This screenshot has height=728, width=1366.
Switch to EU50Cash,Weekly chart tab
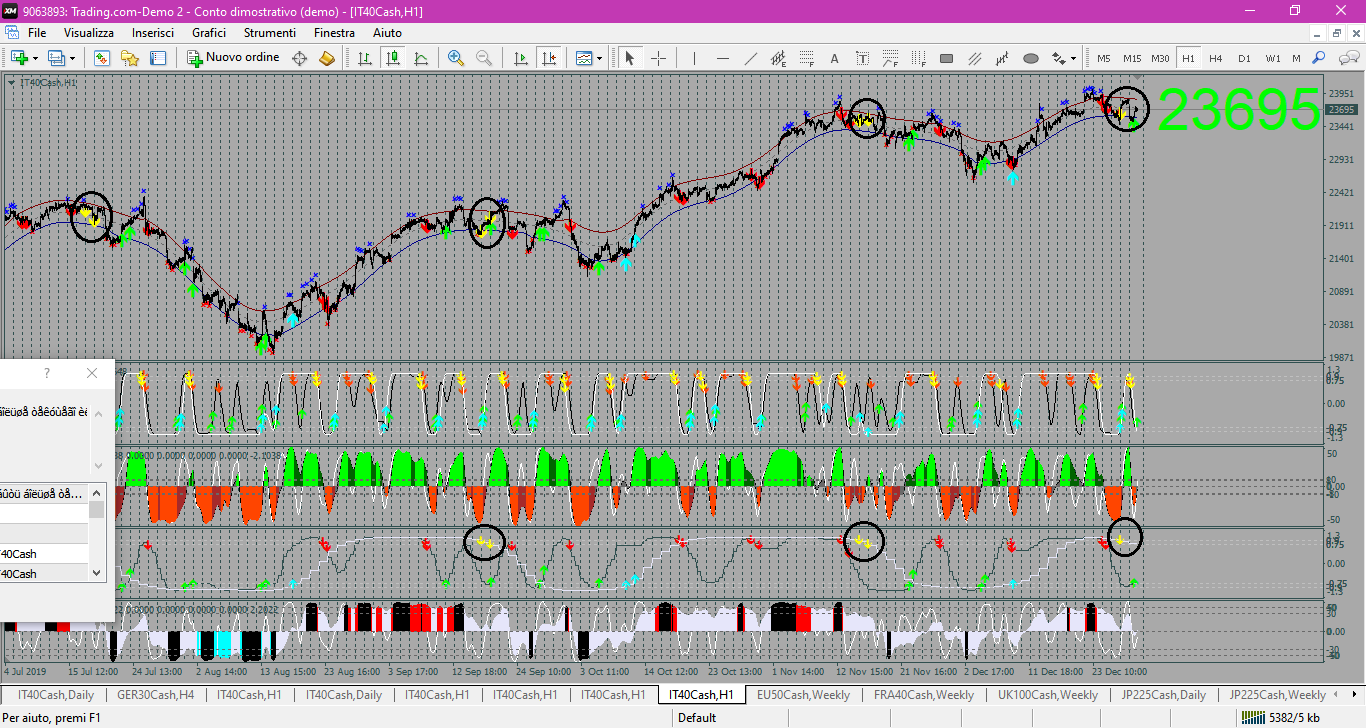tap(803, 695)
